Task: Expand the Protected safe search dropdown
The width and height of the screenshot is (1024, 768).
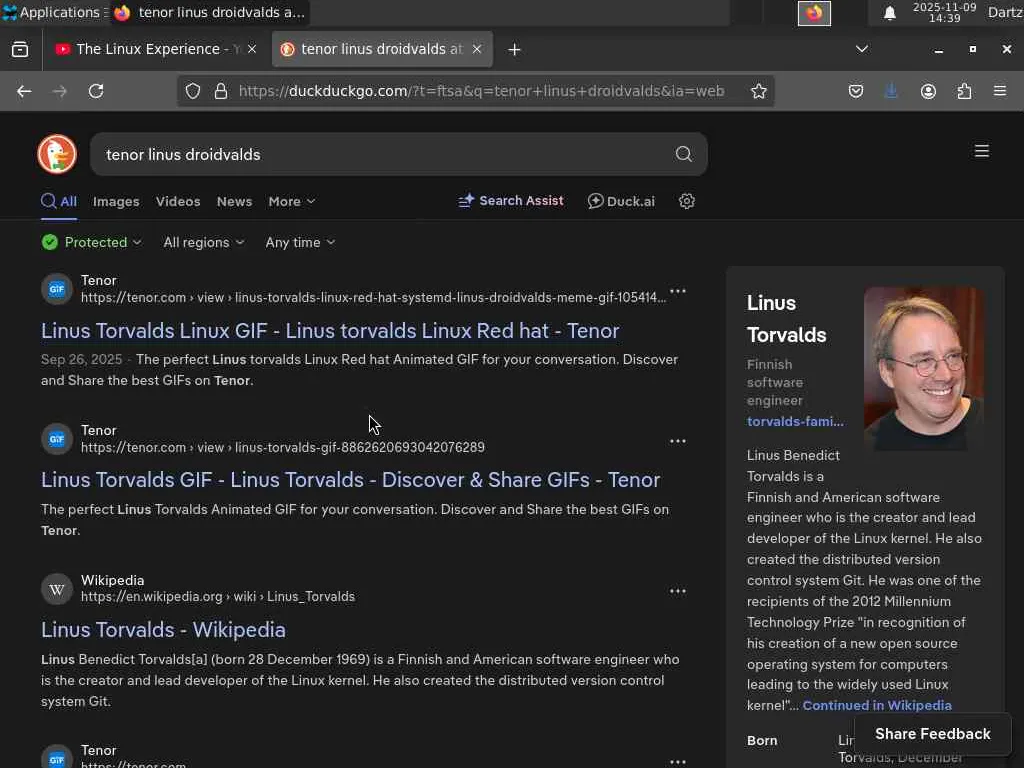Action: (91, 242)
